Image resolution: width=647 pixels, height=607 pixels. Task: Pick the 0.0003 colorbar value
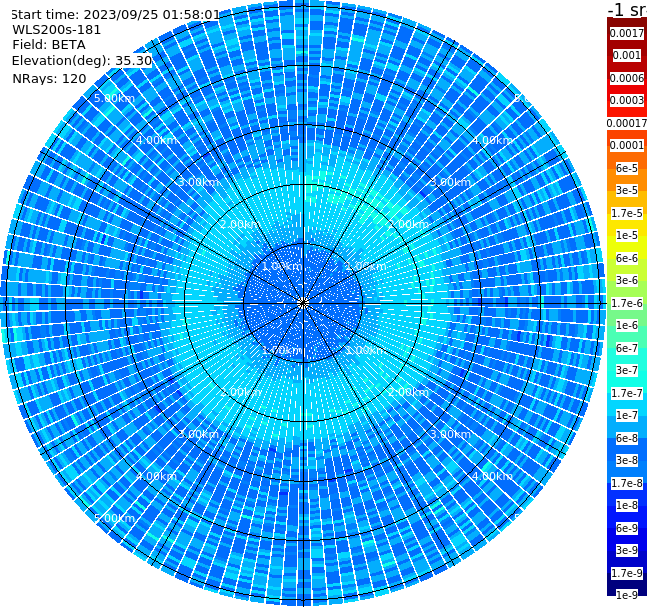point(627,100)
